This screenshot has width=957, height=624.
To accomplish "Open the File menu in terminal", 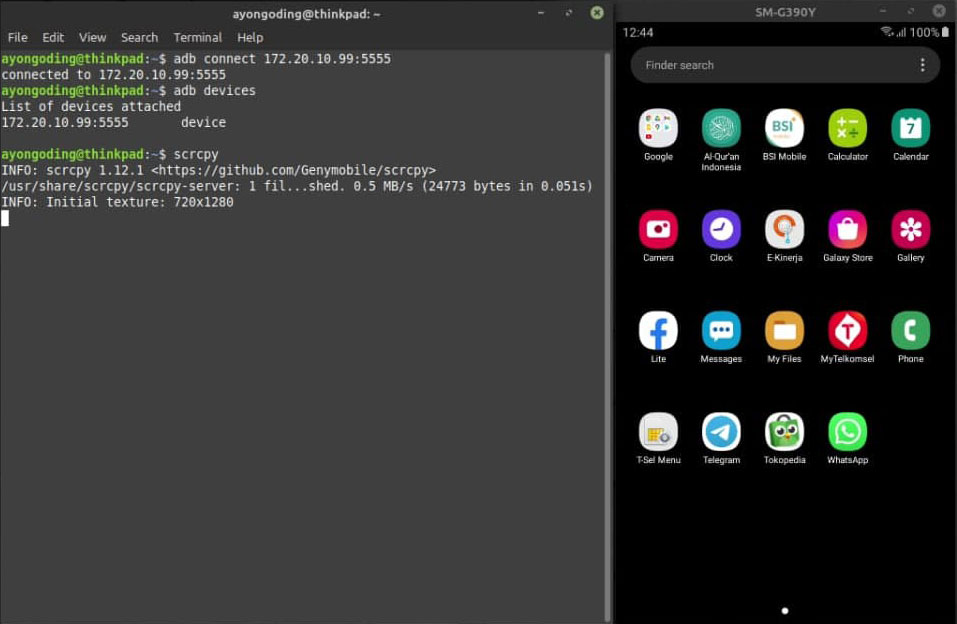I will pos(18,37).
